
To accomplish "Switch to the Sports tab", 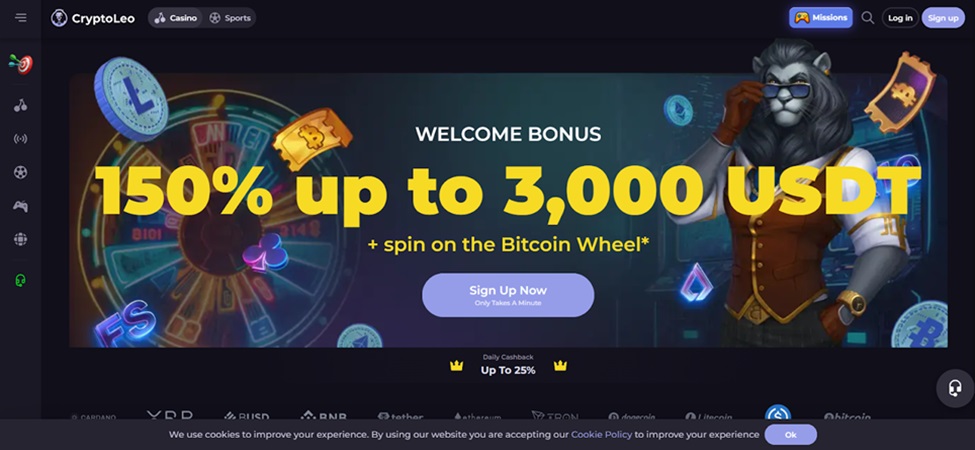I will tap(230, 18).
